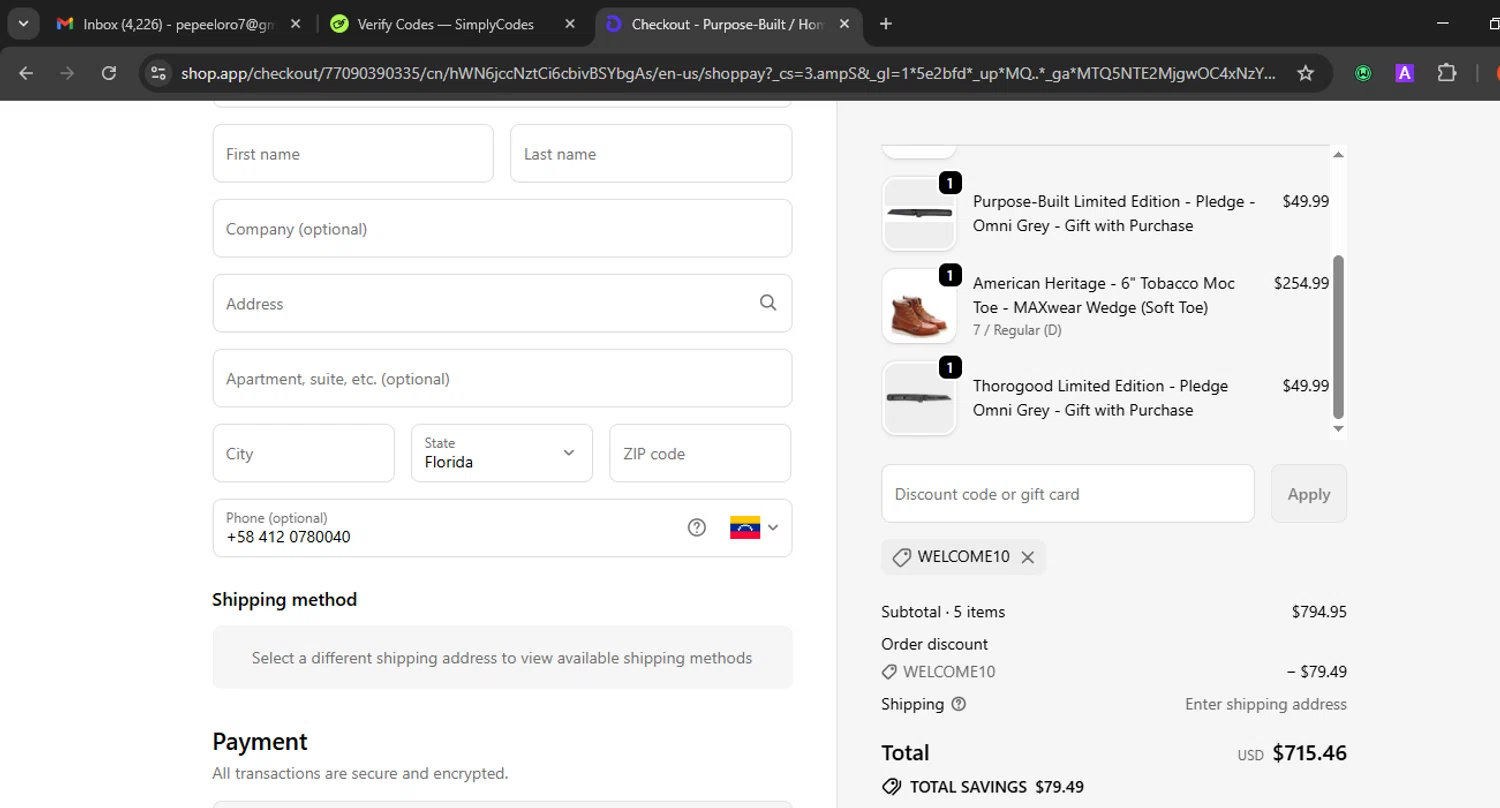Image resolution: width=1500 pixels, height=808 pixels.
Task: Click the First name field
Action: [353, 153]
